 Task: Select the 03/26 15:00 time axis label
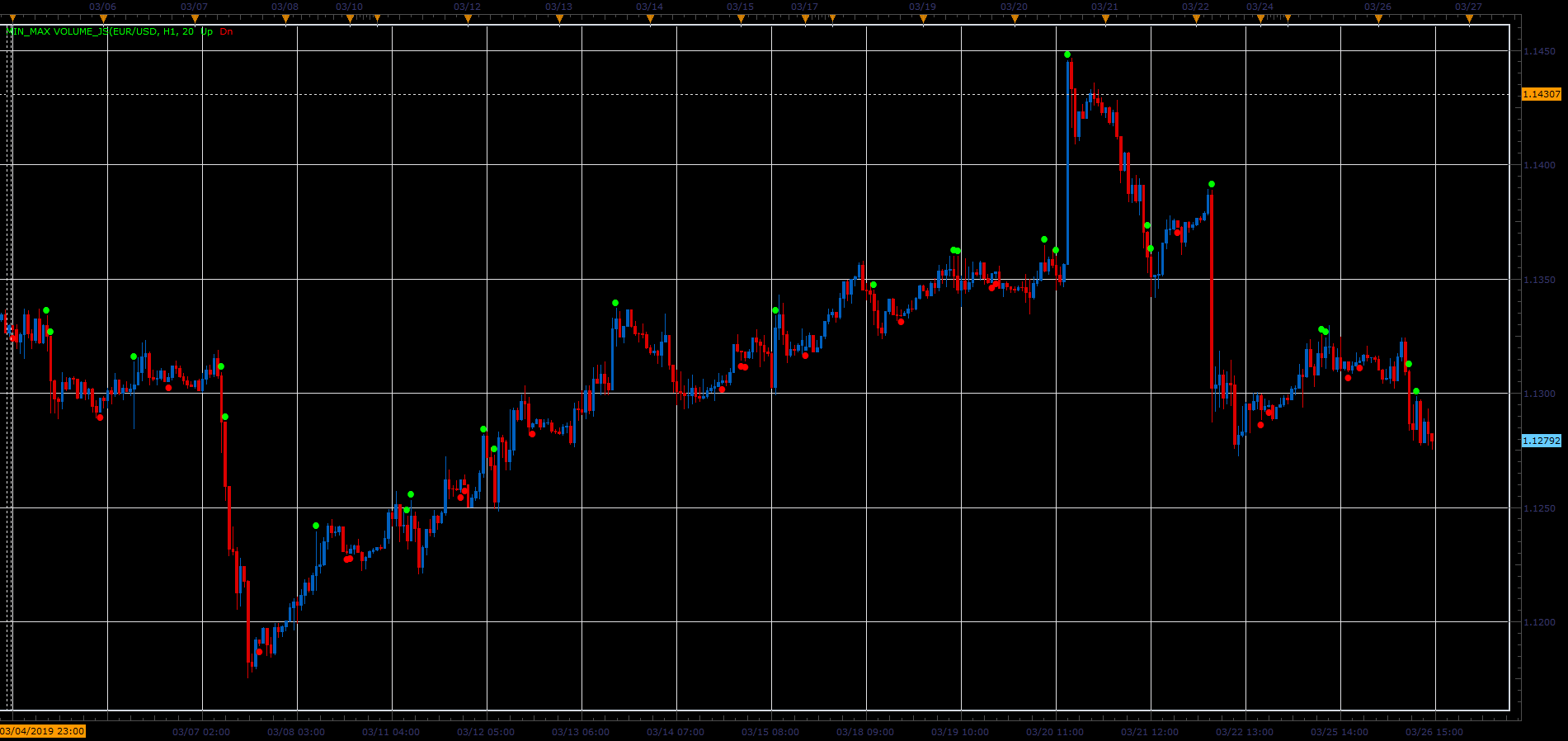pyautogui.click(x=1434, y=732)
